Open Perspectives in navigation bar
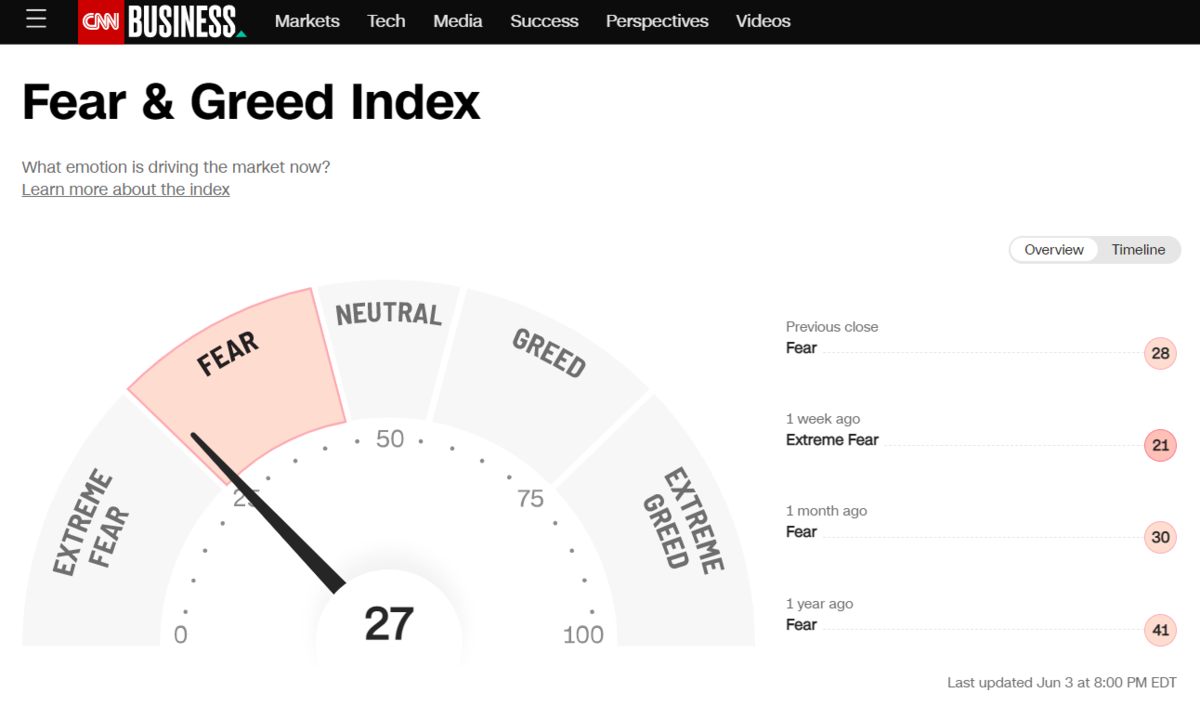Screen dimensions: 1200x719 click(x=657, y=21)
